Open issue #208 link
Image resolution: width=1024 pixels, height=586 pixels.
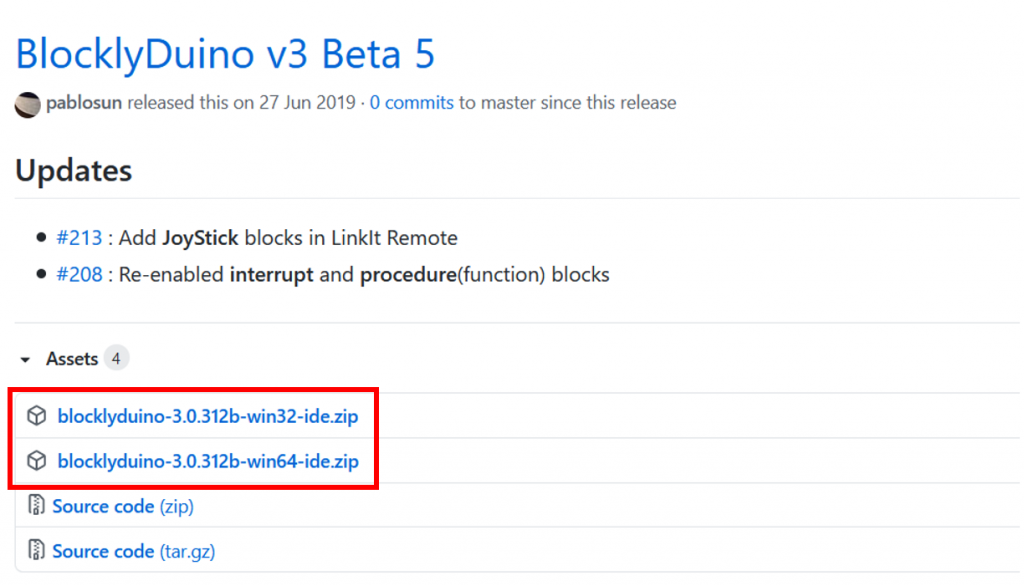point(79,274)
